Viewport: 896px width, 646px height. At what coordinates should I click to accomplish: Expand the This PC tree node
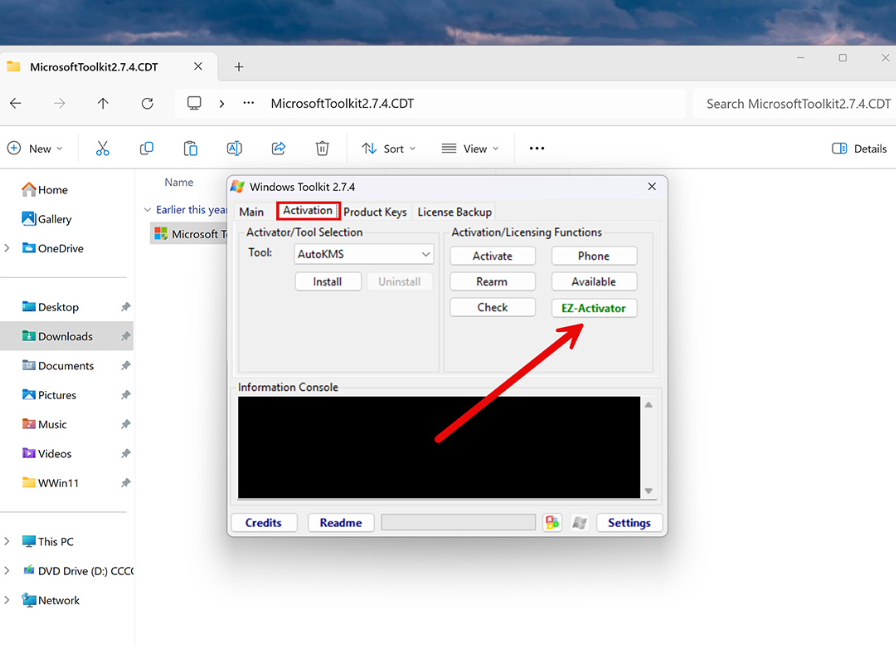tap(8, 542)
